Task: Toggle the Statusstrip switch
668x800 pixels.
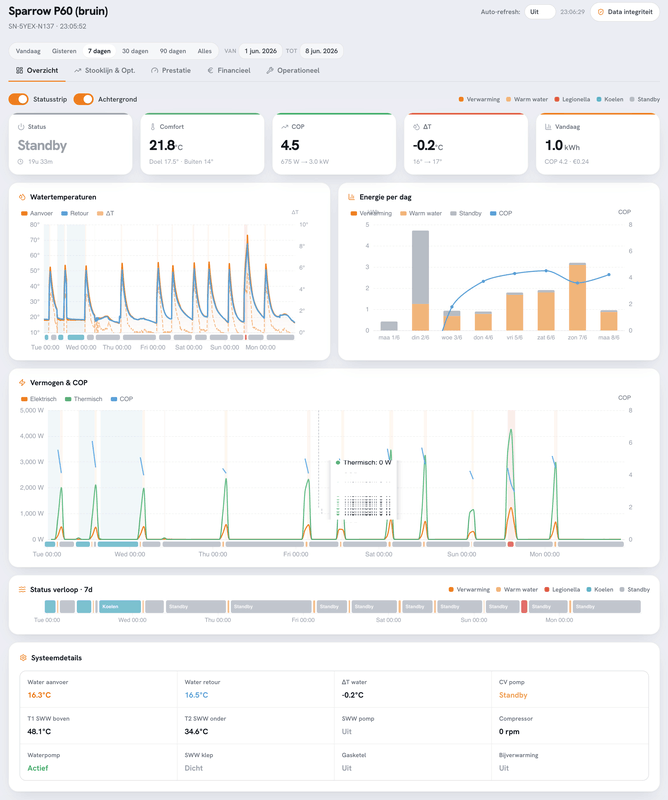Action: tap(18, 99)
